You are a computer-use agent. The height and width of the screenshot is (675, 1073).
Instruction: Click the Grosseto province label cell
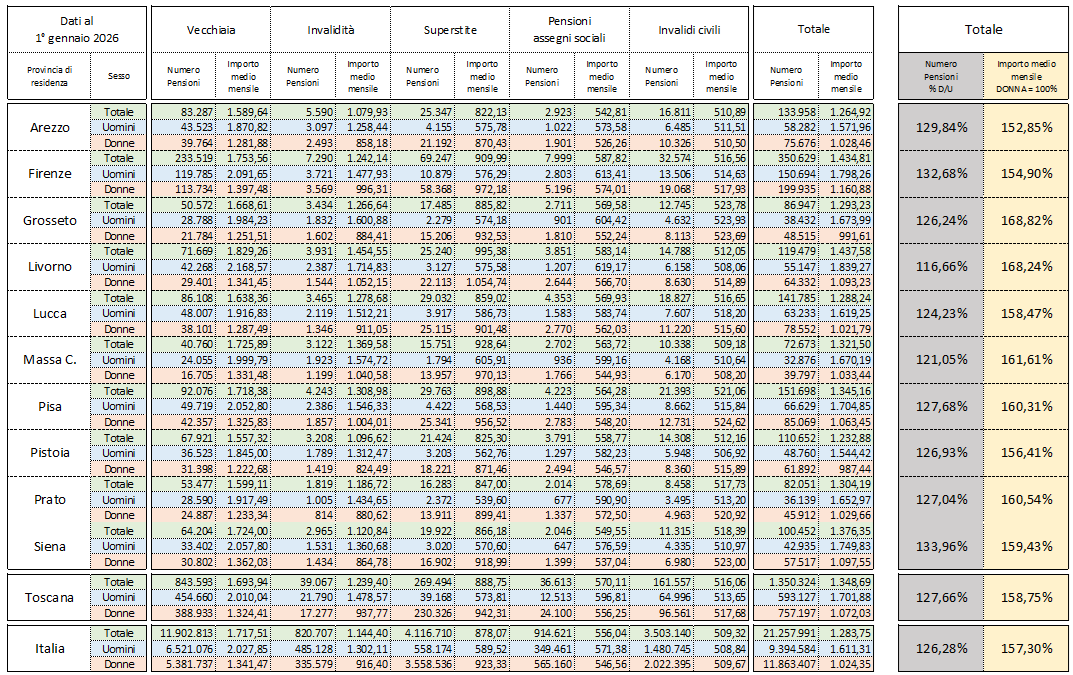click(49, 220)
